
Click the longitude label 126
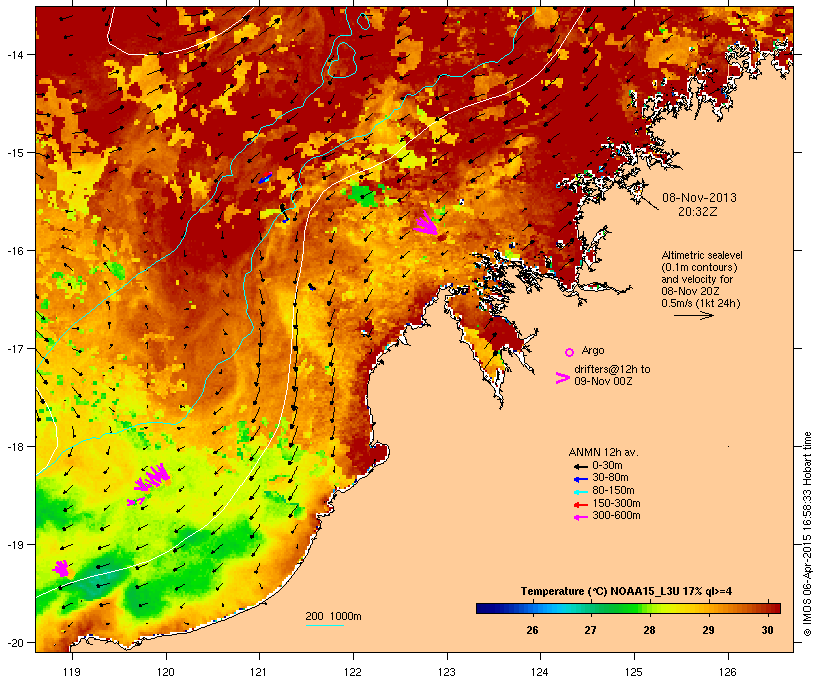pyautogui.click(x=728, y=672)
